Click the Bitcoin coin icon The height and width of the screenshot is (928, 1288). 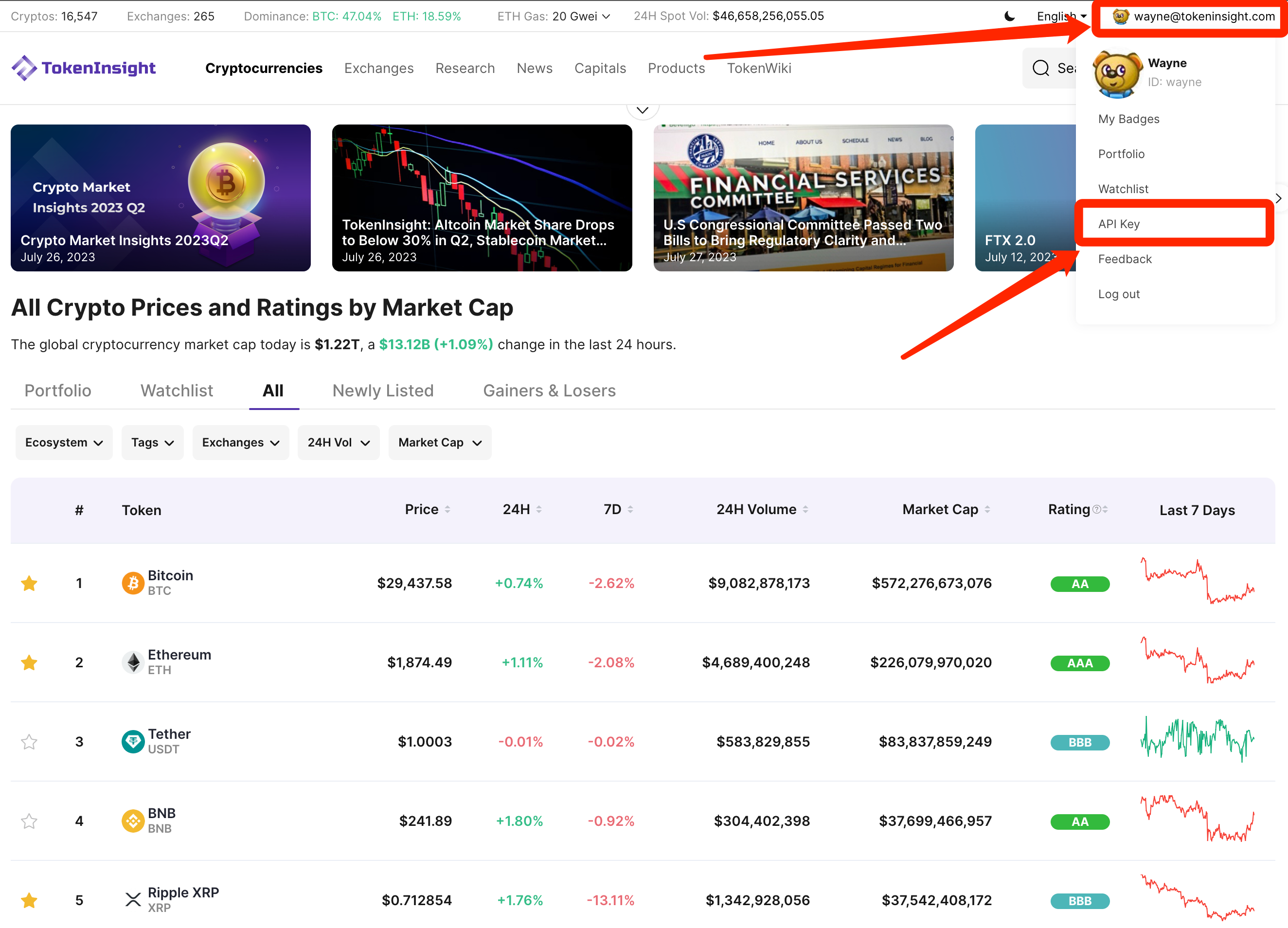[x=133, y=583]
